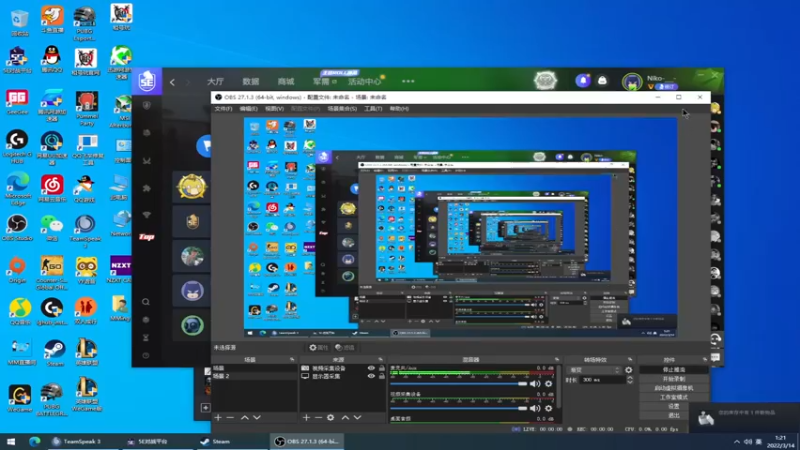
Task: Open 5E notifications bell icon
Action: [583, 81]
